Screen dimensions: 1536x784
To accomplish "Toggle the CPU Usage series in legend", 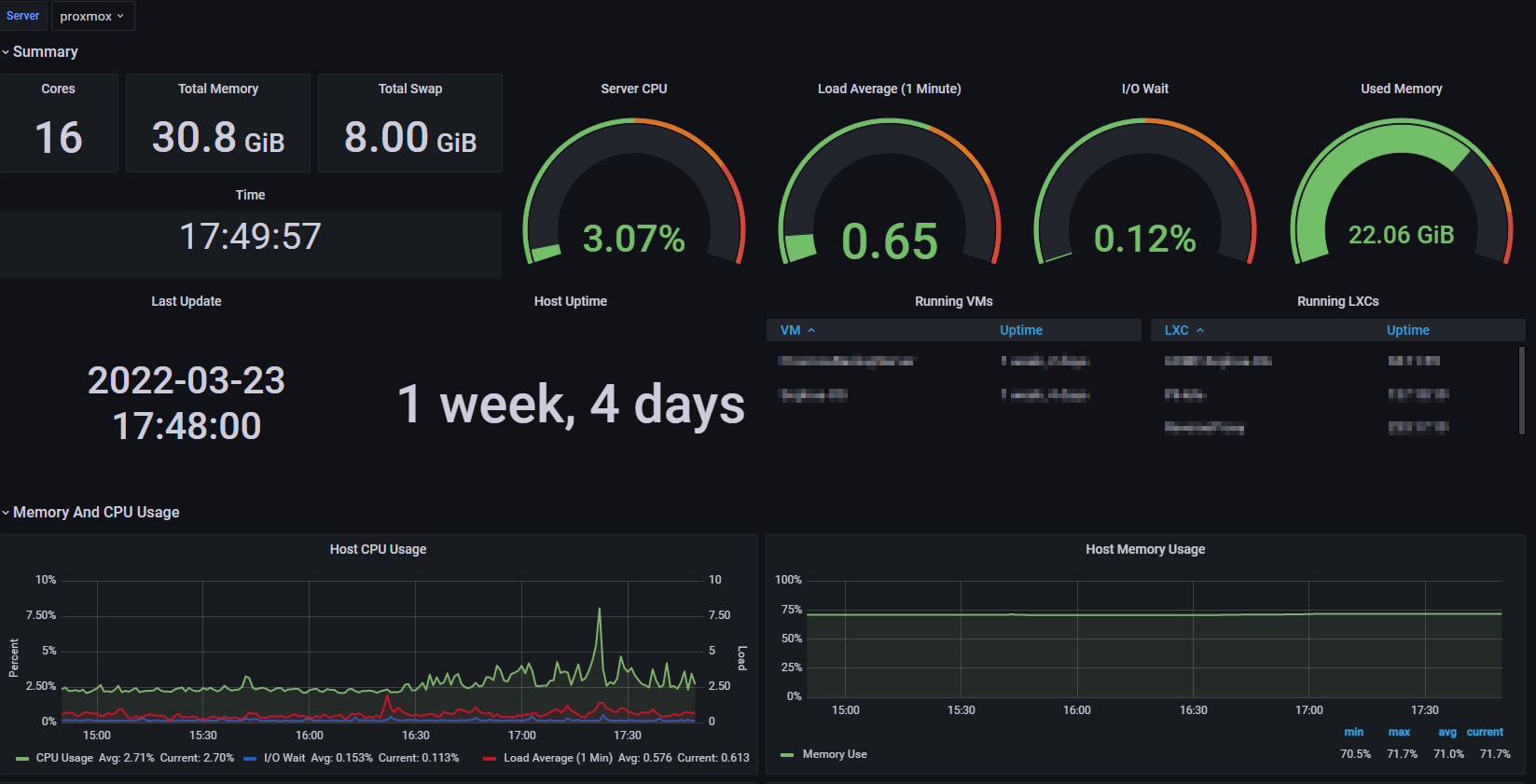I will tap(64, 758).
